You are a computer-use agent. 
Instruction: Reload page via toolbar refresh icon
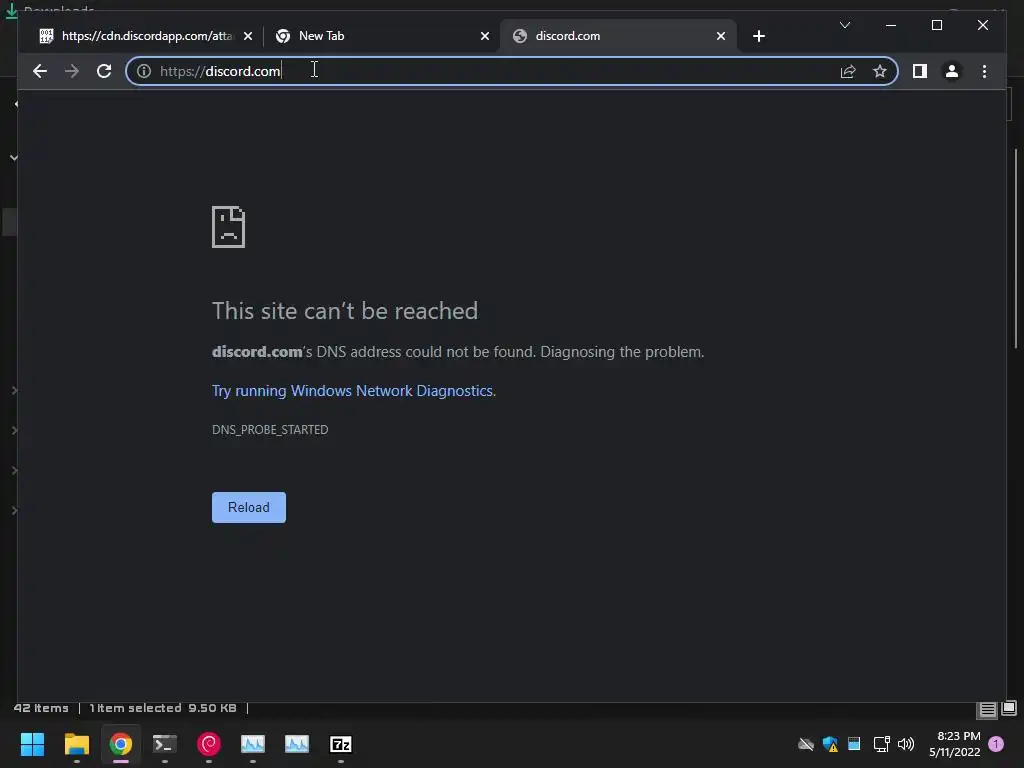(104, 71)
